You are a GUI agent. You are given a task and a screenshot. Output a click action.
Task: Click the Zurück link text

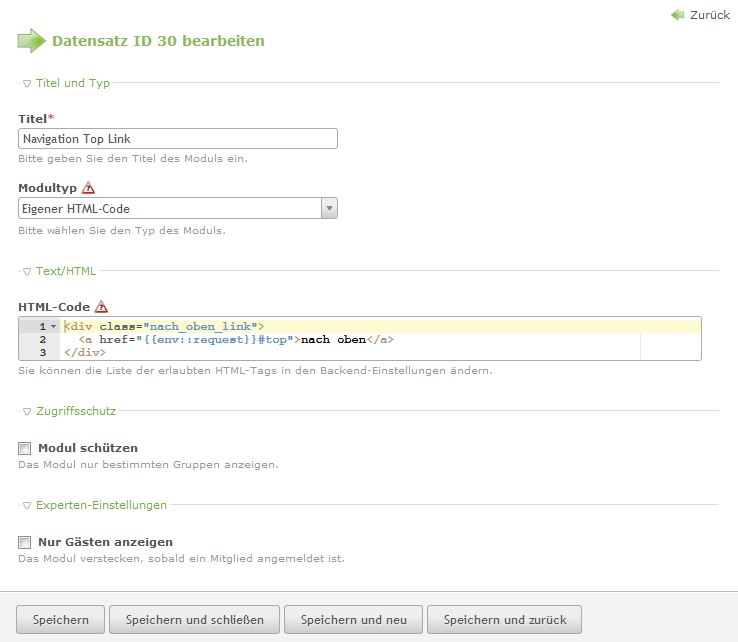709,15
